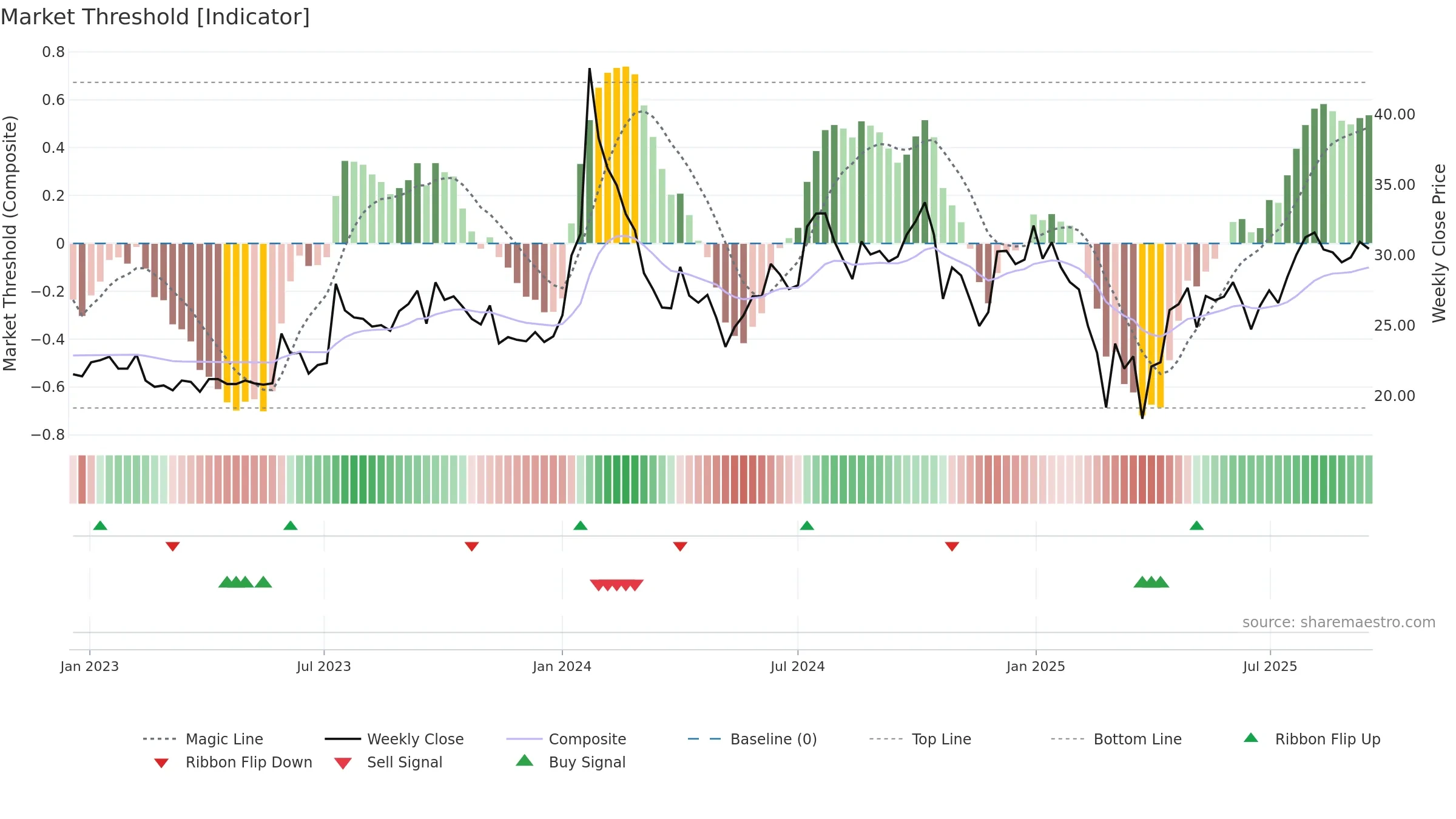The height and width of the screenshot is (819, 1456).
Task: Click the Ribbon Flip Down marker in spring 2024
Action: pyautogui.click(x=680, y=547)
